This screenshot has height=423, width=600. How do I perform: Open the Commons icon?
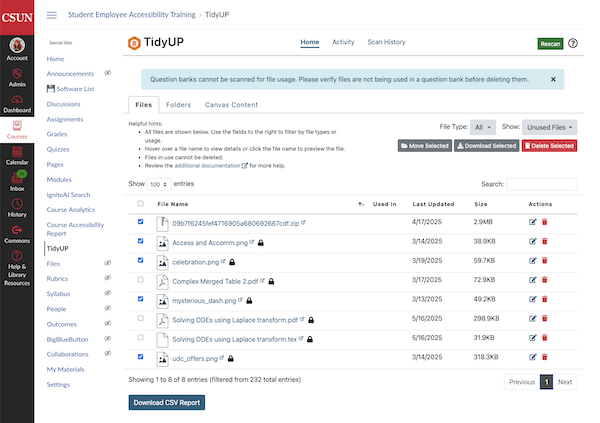click(17, 230)
